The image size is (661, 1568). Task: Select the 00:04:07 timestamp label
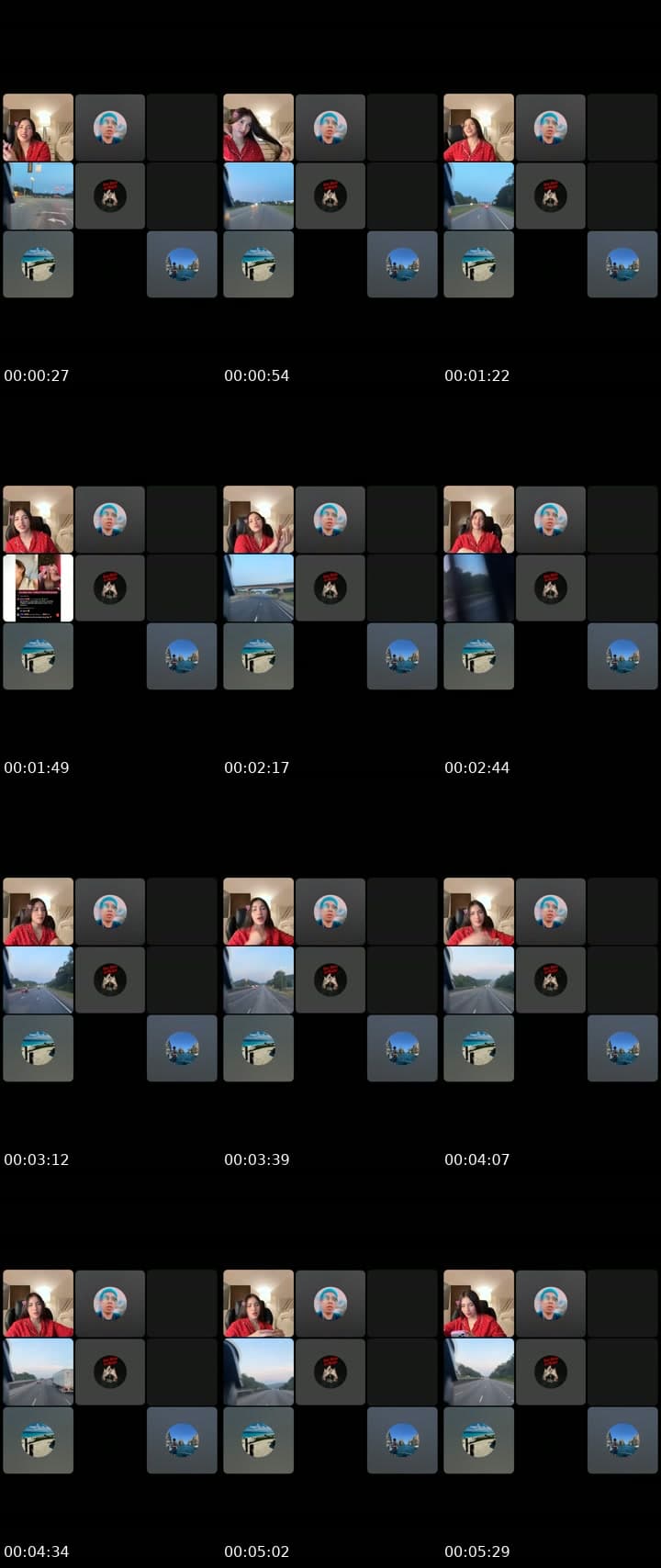pyautogui.click(x=477, y=1159)
